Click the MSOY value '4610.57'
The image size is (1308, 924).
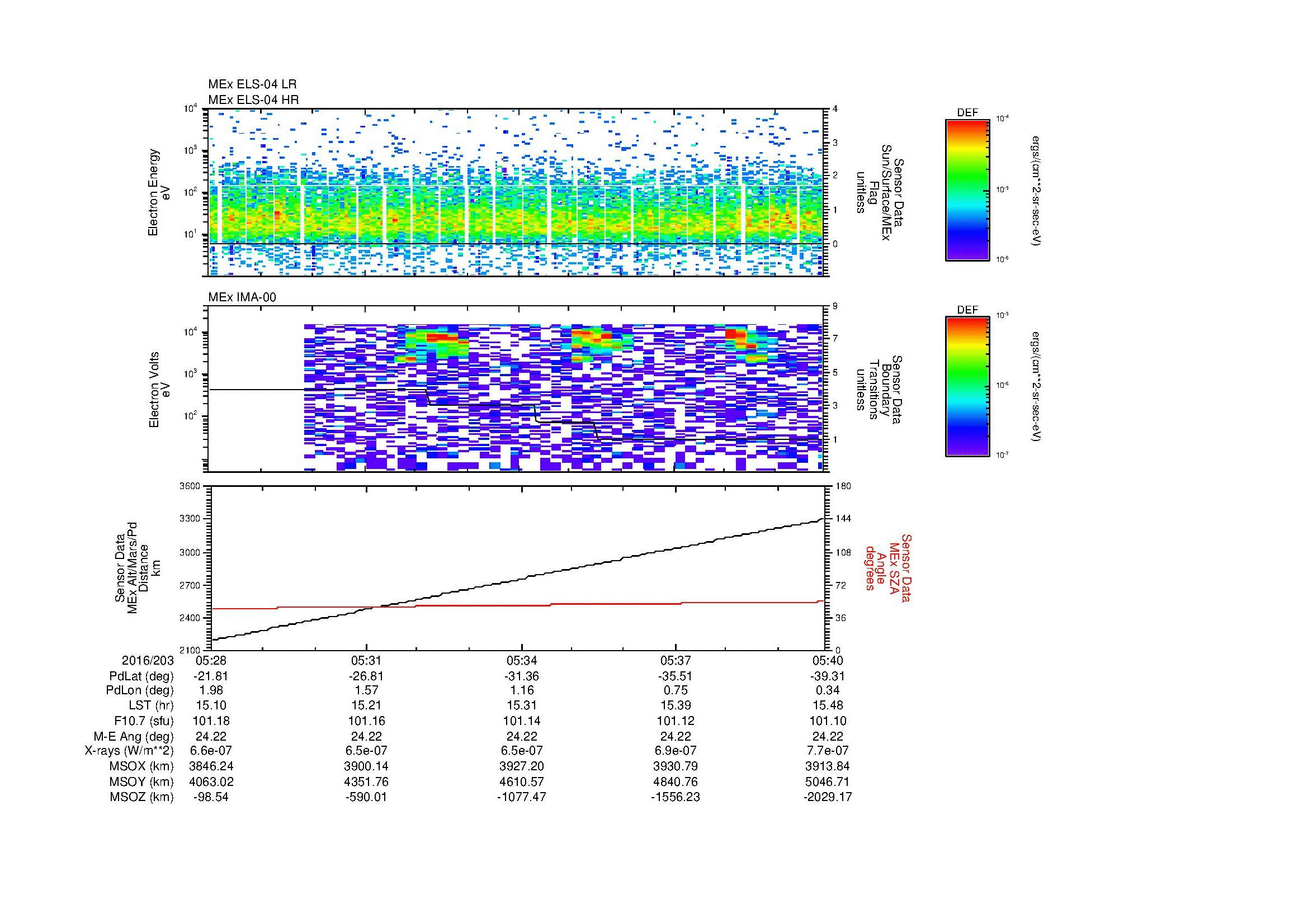click(521, 781)
